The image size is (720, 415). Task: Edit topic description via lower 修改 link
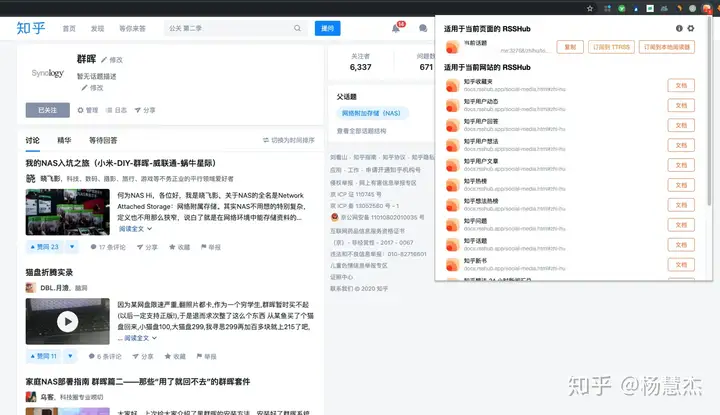[x=92, y=88]
